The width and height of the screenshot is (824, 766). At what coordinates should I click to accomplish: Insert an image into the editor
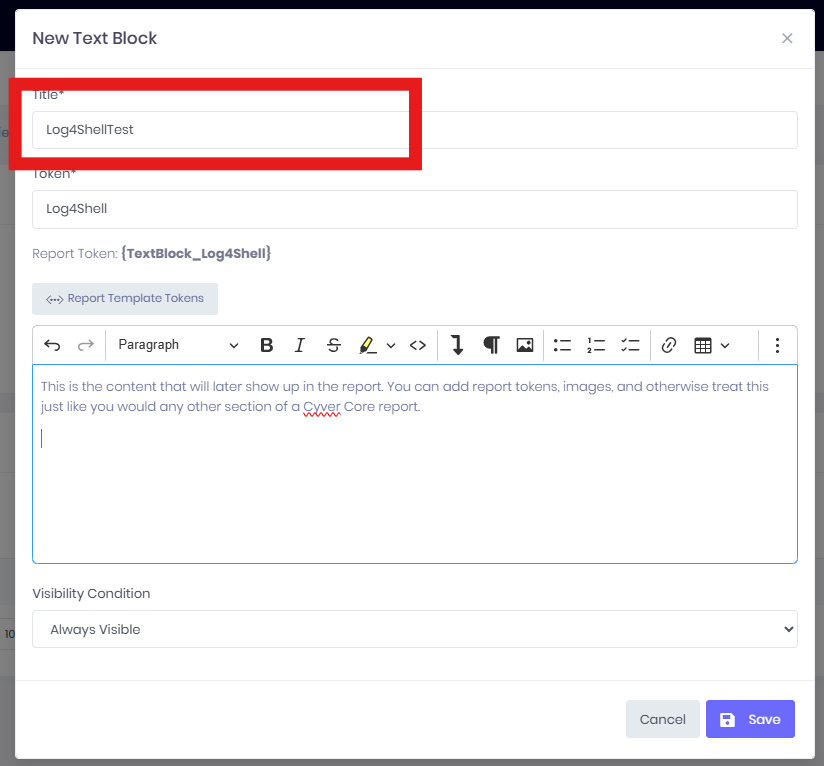pos(524,345)
